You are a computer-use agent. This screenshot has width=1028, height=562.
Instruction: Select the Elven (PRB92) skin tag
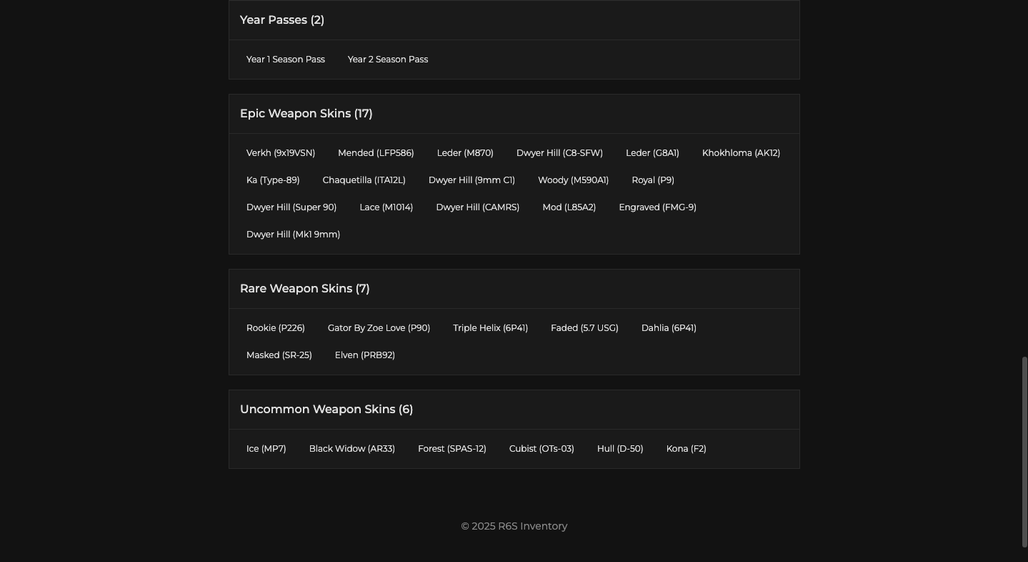365,355
